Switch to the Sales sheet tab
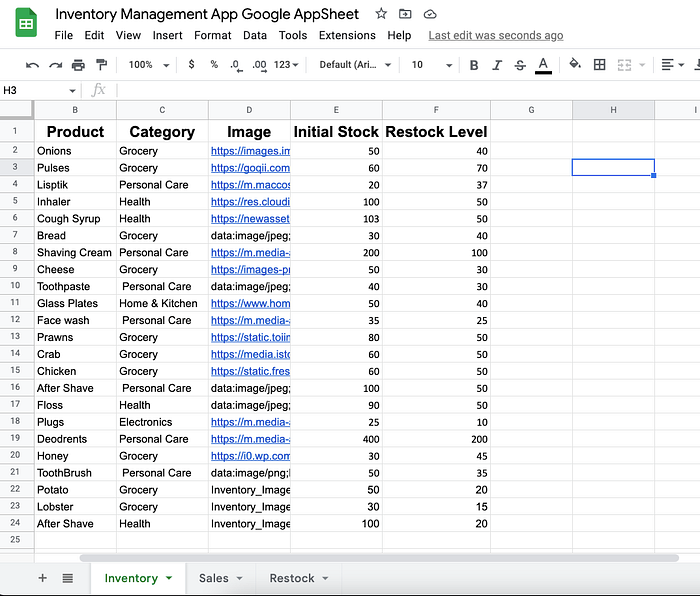This screenshot has height=596, width=700. pyautogui.click(x=221, y=578)
